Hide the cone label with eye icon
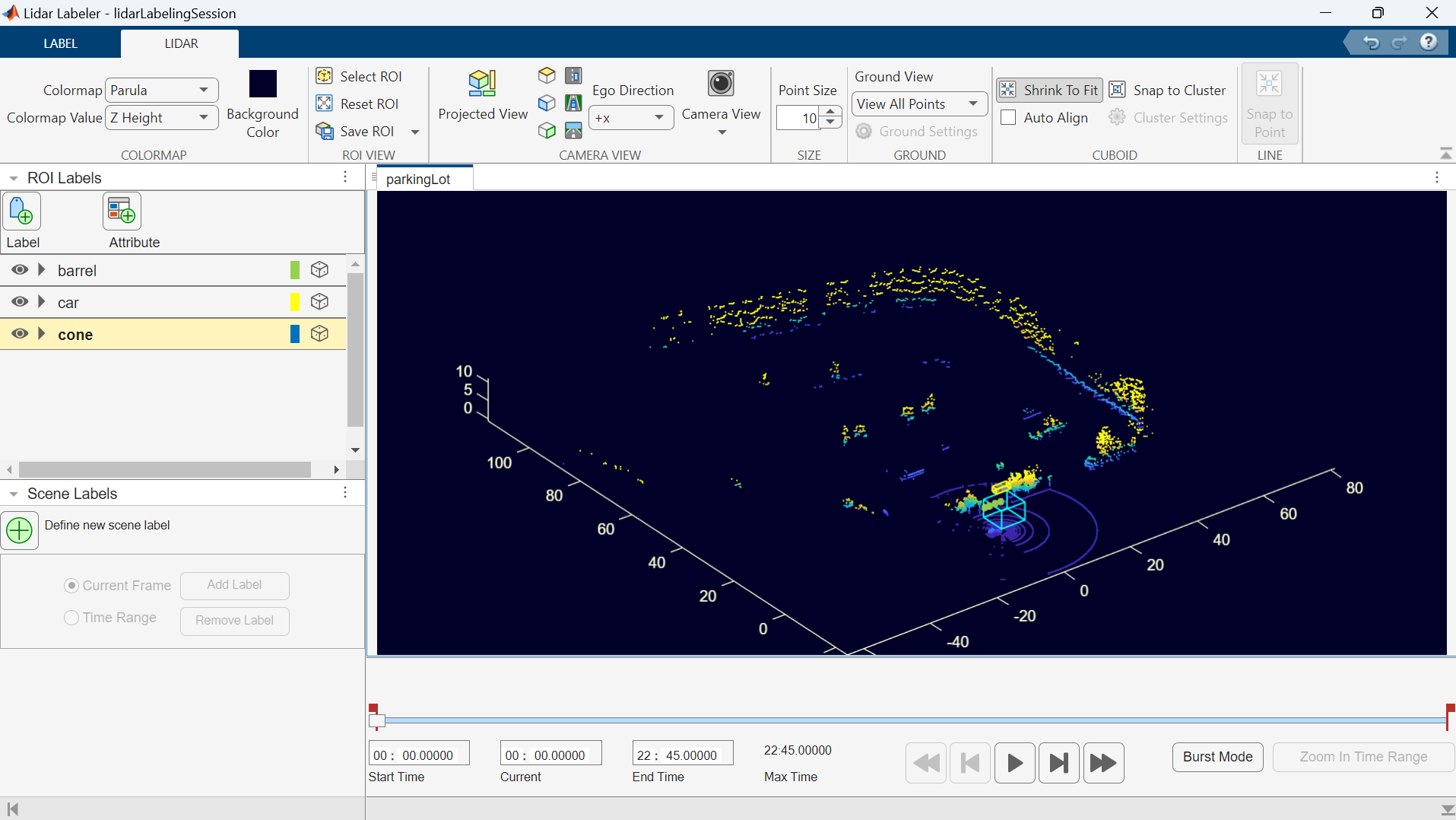1456x820 pixels. pyautogui.click(x=20, y=334)
